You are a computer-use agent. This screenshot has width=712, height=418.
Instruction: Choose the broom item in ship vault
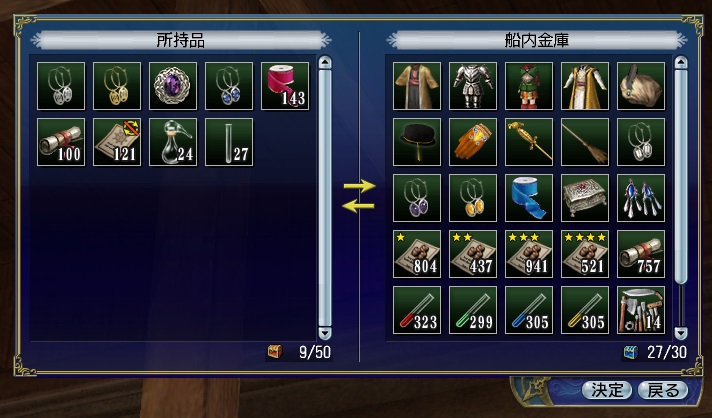pyautogui.click(x=585, y=142)
